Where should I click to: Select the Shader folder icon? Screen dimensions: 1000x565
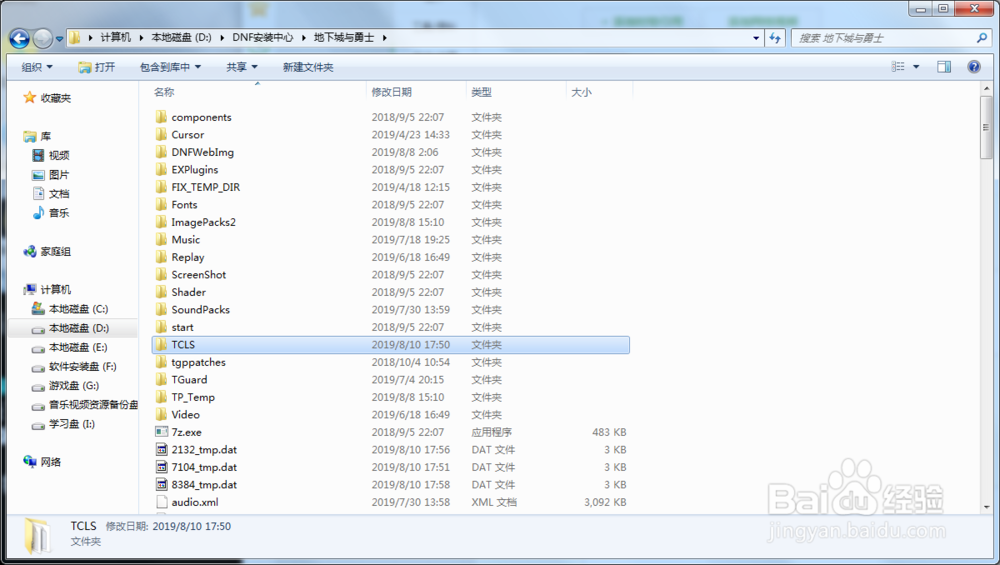[x=161, y=292]
